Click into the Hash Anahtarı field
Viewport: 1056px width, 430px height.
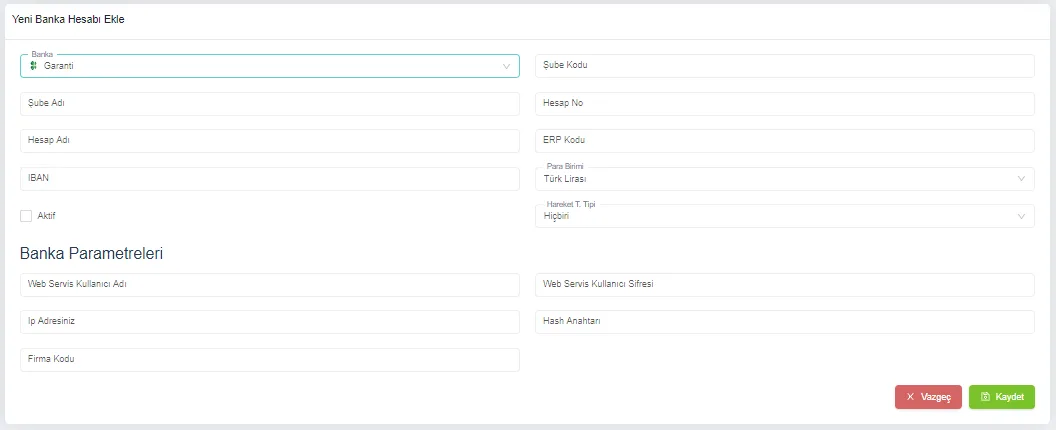785,321
